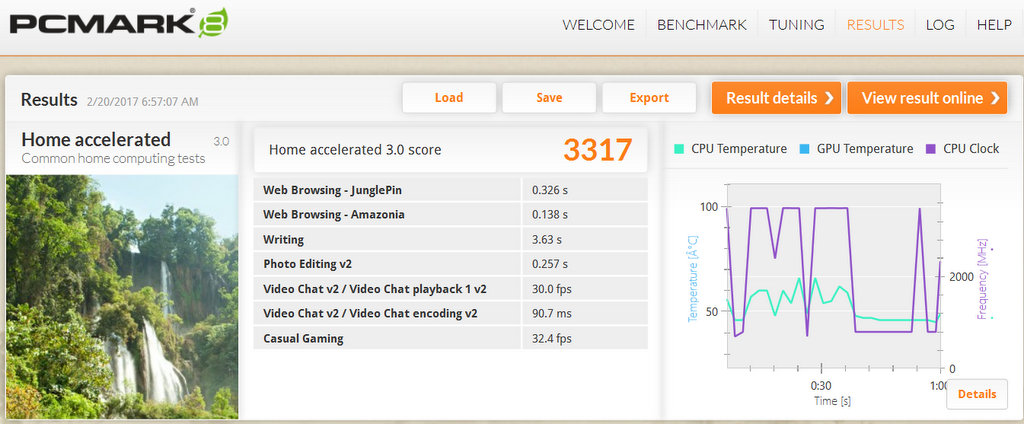
Task: Click the Temperature axis label
Action: coord(693,279)
